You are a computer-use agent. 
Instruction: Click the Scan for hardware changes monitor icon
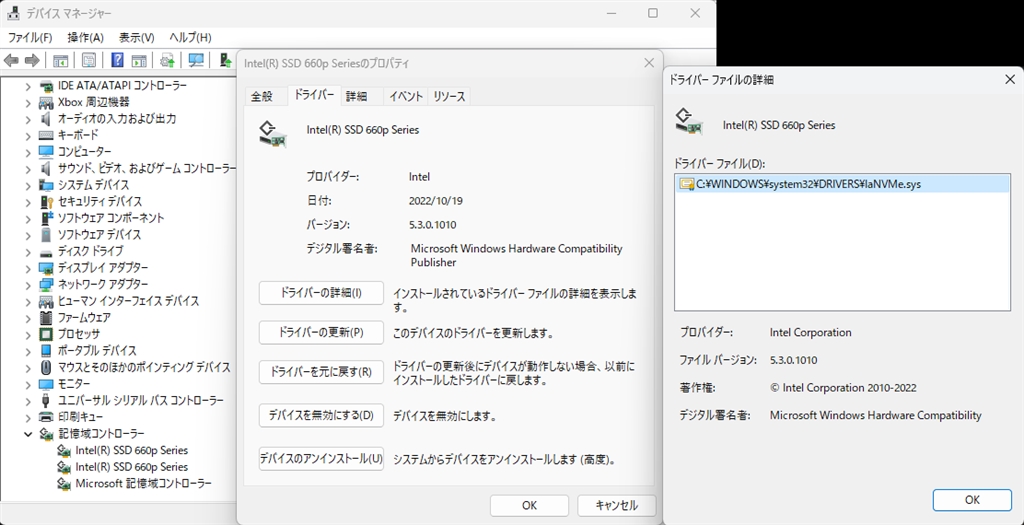pyautogui.click(x=196, y=61)
